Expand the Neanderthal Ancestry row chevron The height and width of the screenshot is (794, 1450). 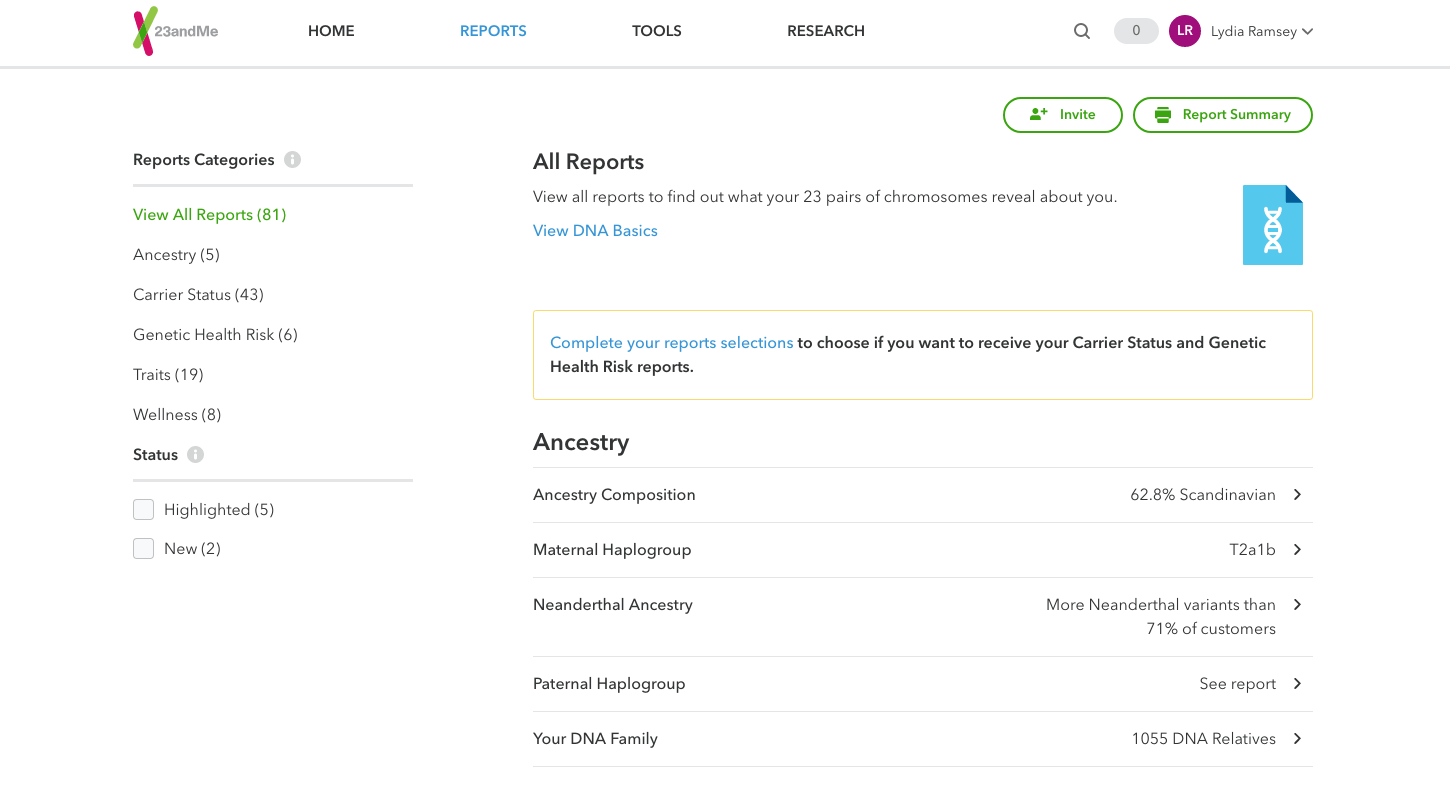point(1297,605)
